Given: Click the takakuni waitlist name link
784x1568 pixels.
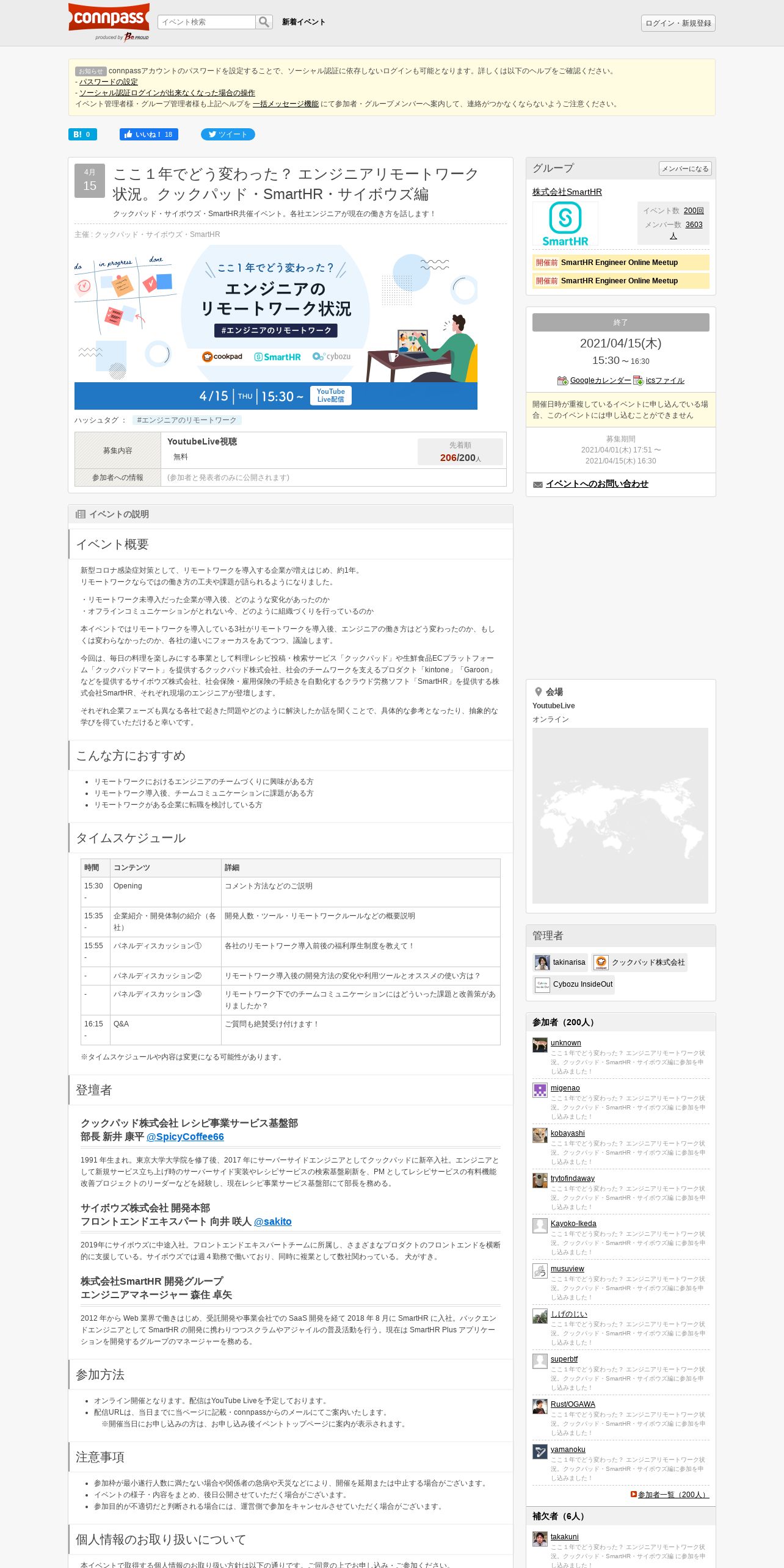Looking at the screenshot, I should pos(565,1537).
